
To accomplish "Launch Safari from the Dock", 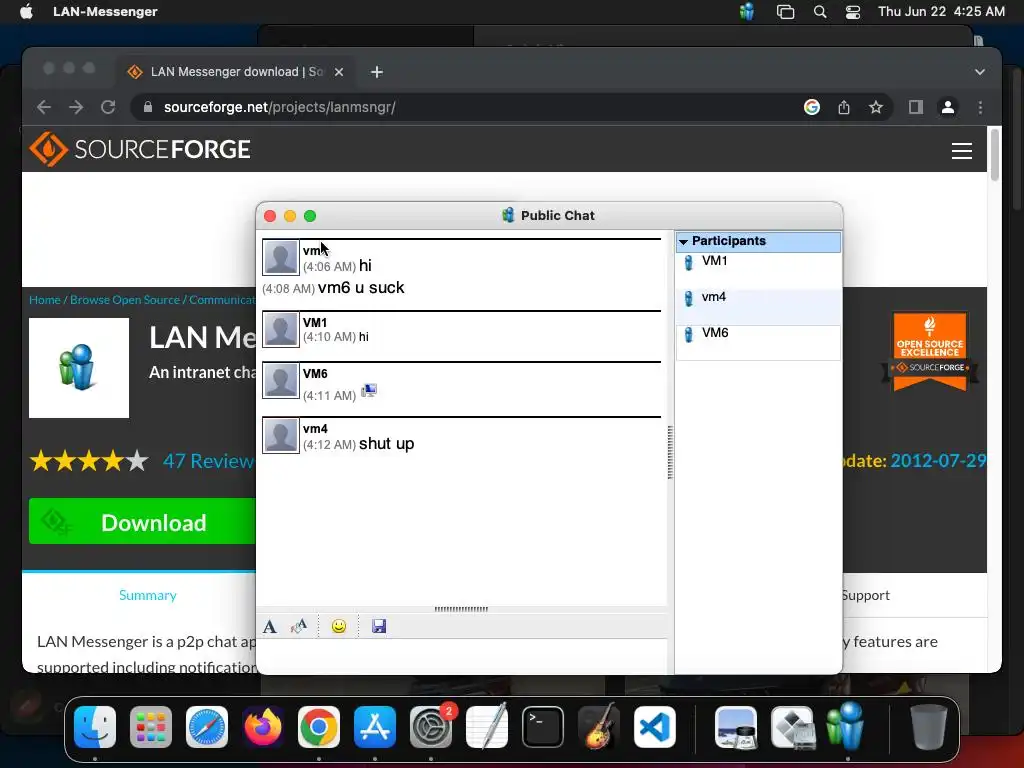I will (207, 727).
